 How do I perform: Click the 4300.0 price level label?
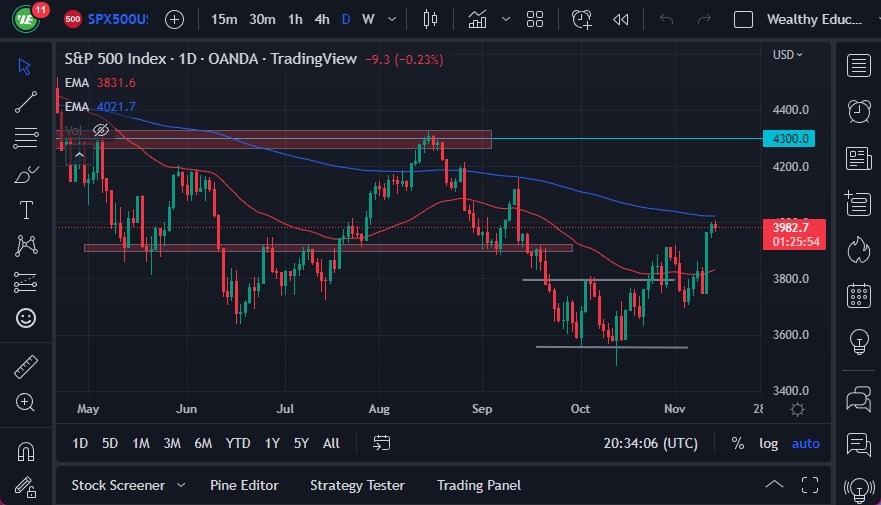790,138
